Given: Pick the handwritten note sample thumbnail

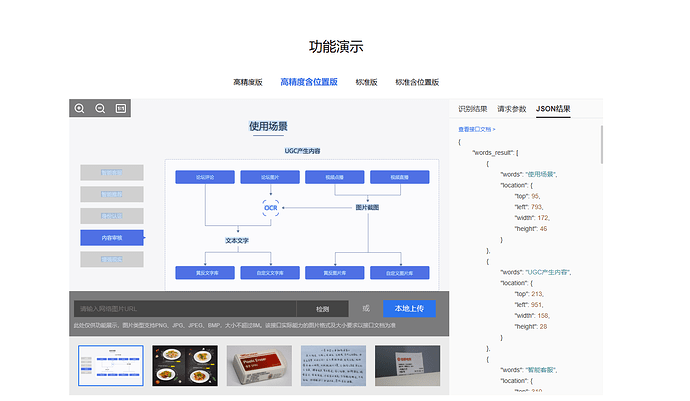Looking at the screenshot, I should [334, 366].
